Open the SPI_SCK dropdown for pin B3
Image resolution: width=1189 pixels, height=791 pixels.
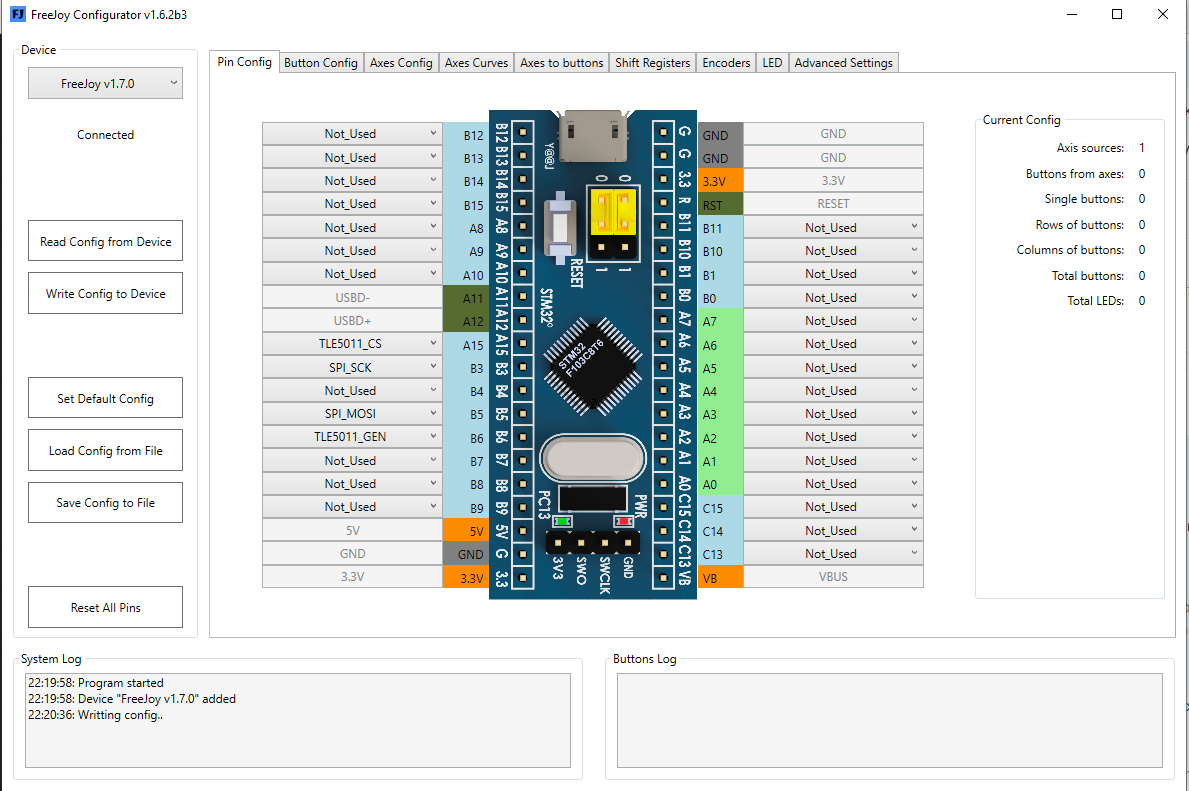(352, 367)
